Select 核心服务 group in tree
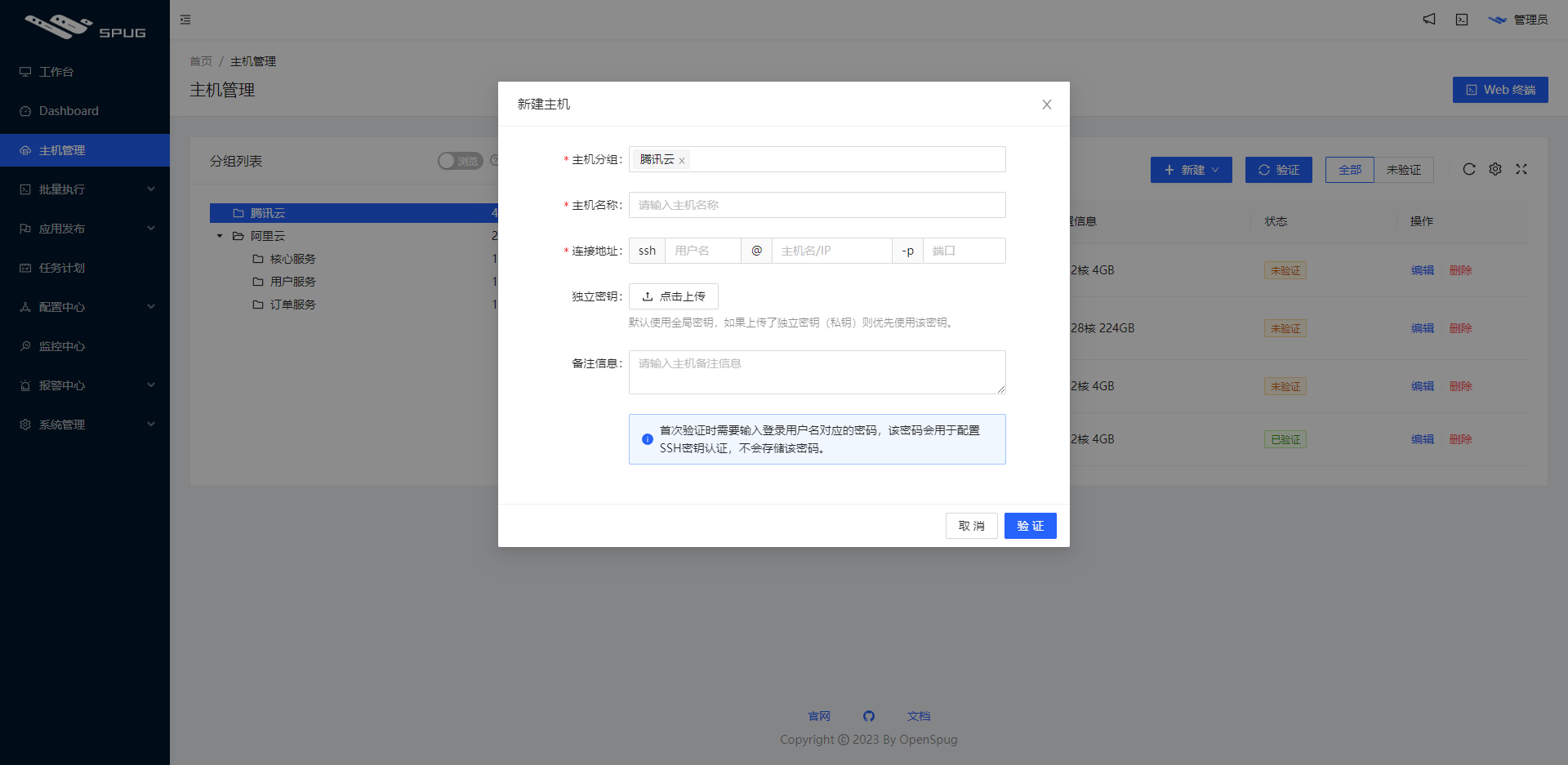Image resolution: width=1568 pixels, height=765 pixels. pos(293,259)
